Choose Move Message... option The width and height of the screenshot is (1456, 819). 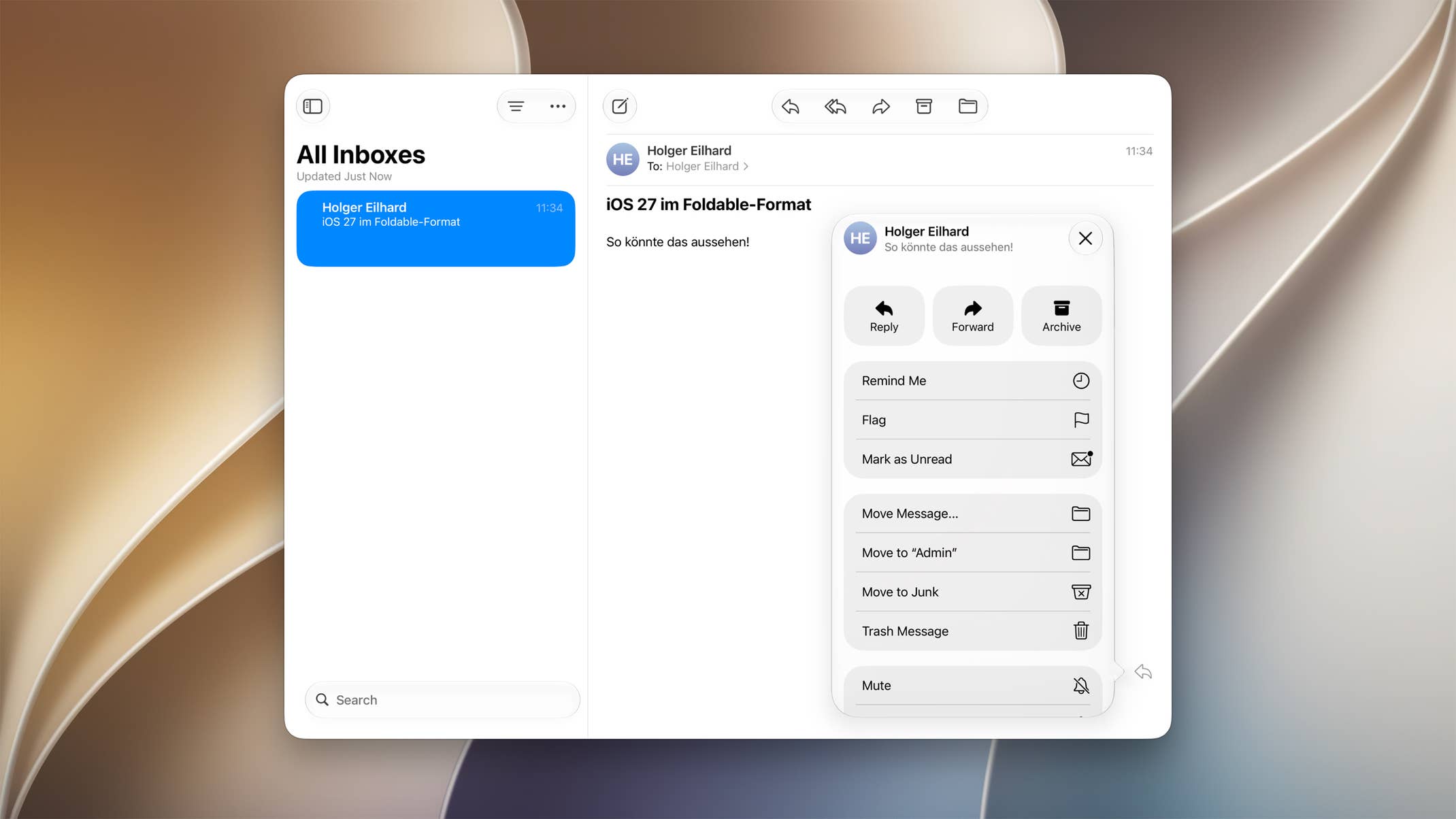point(972,514)
